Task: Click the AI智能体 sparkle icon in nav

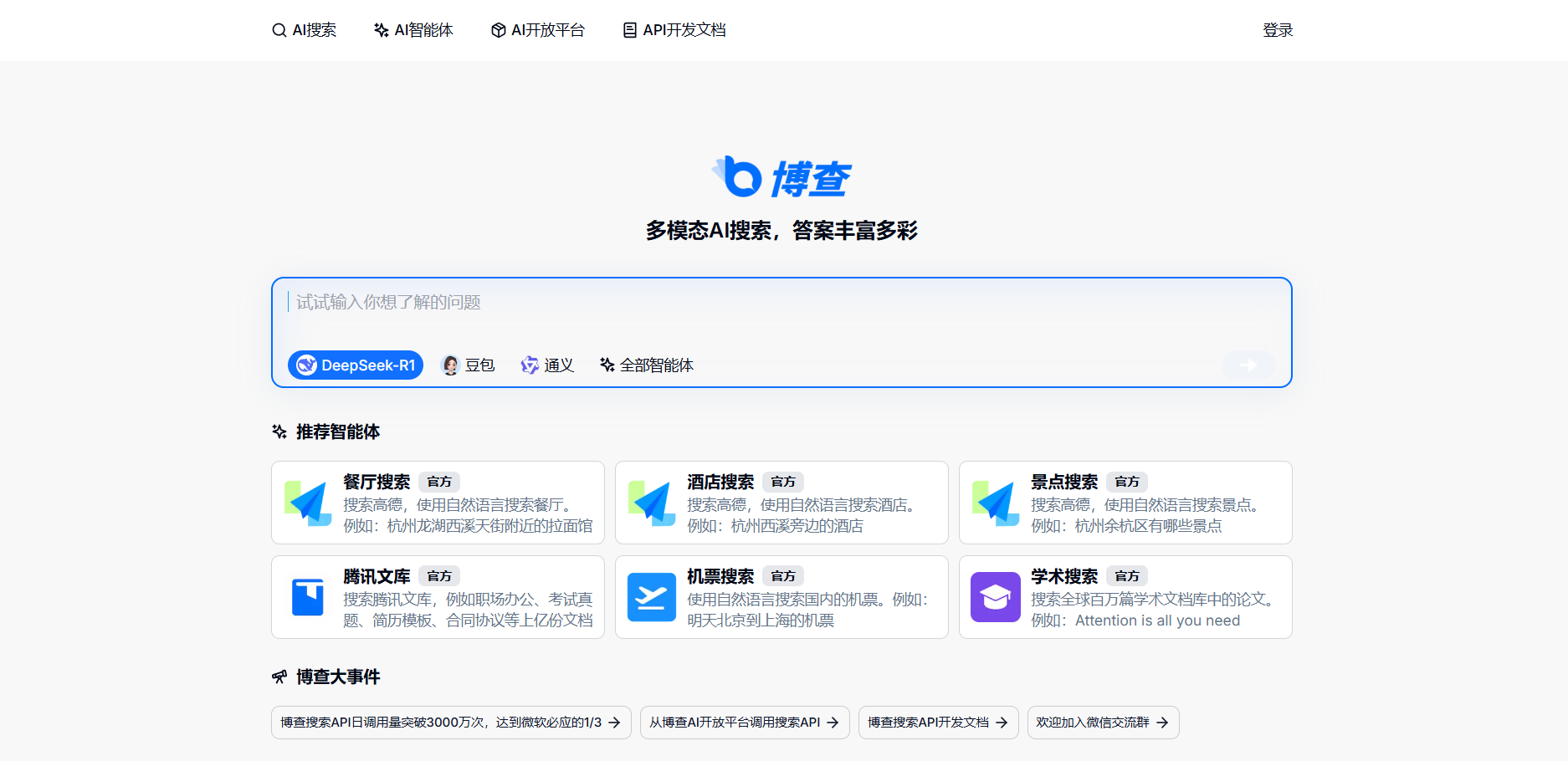Action: pos(382,30)
